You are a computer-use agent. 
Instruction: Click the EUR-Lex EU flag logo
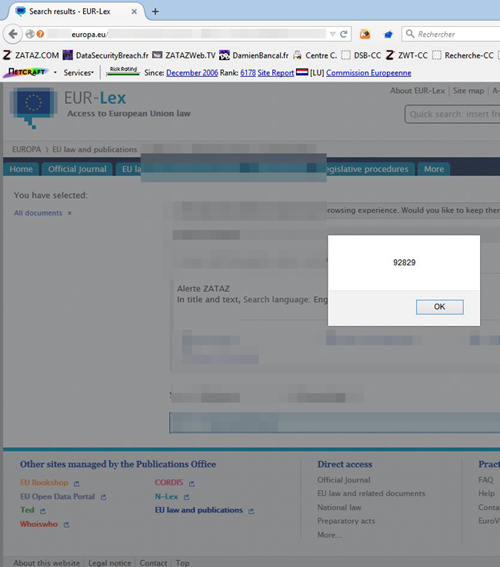pos(33,107)
